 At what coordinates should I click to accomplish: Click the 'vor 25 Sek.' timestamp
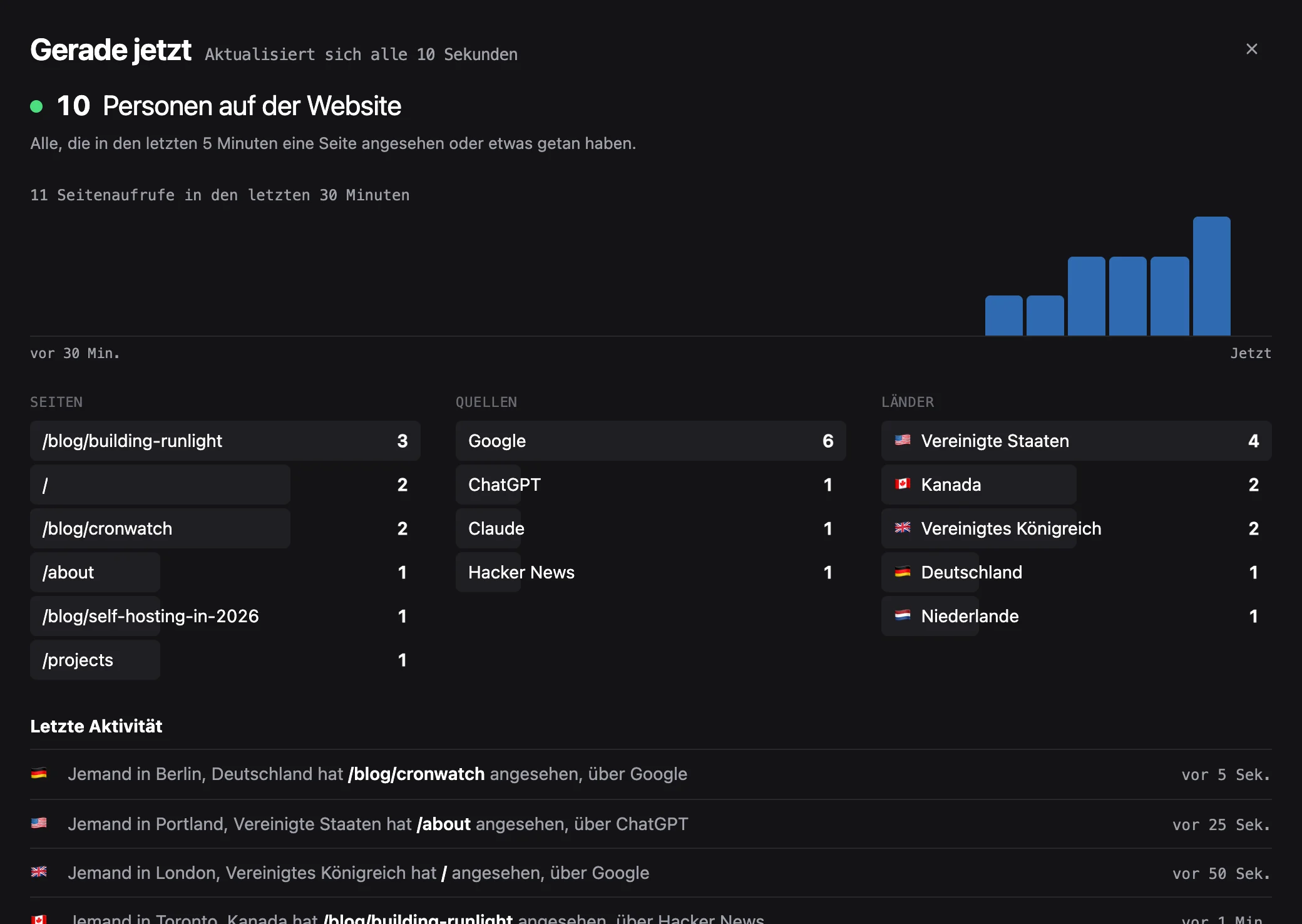pos(1221,824)
